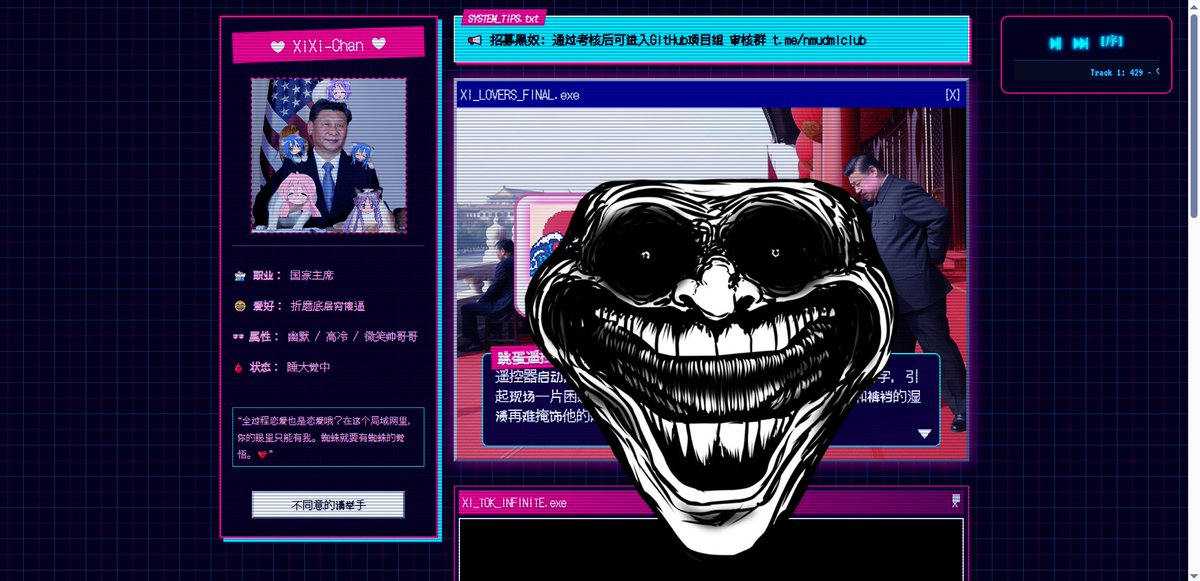This screenshot has height=581, width=1200.
Task: Click the 职业 row icon
Action: [x=239, y=275]
